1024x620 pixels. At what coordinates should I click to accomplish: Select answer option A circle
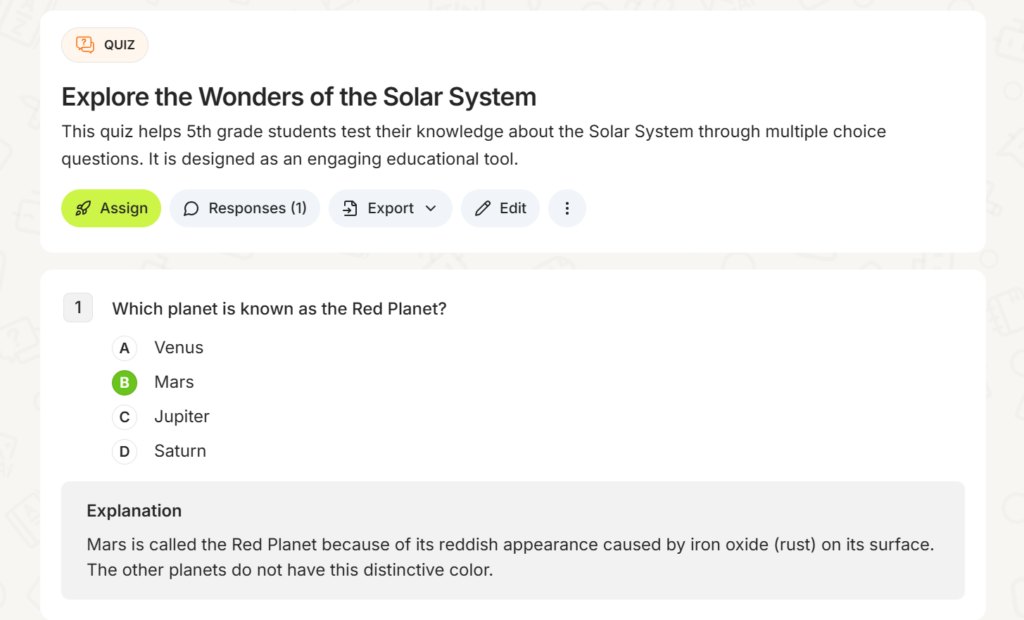click(x=124, y=348)
